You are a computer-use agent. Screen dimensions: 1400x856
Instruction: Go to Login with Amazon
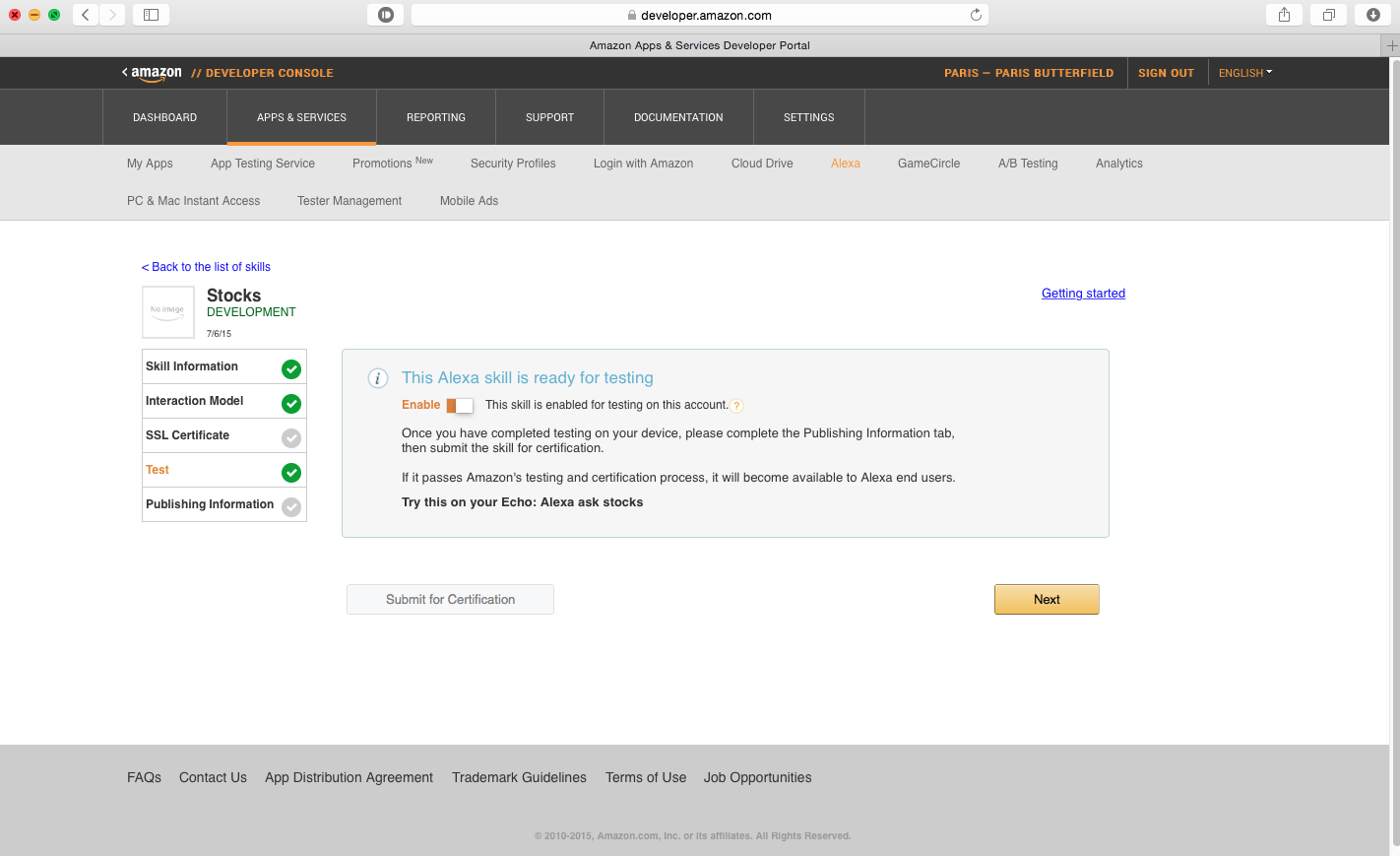[x=643, y=164]
